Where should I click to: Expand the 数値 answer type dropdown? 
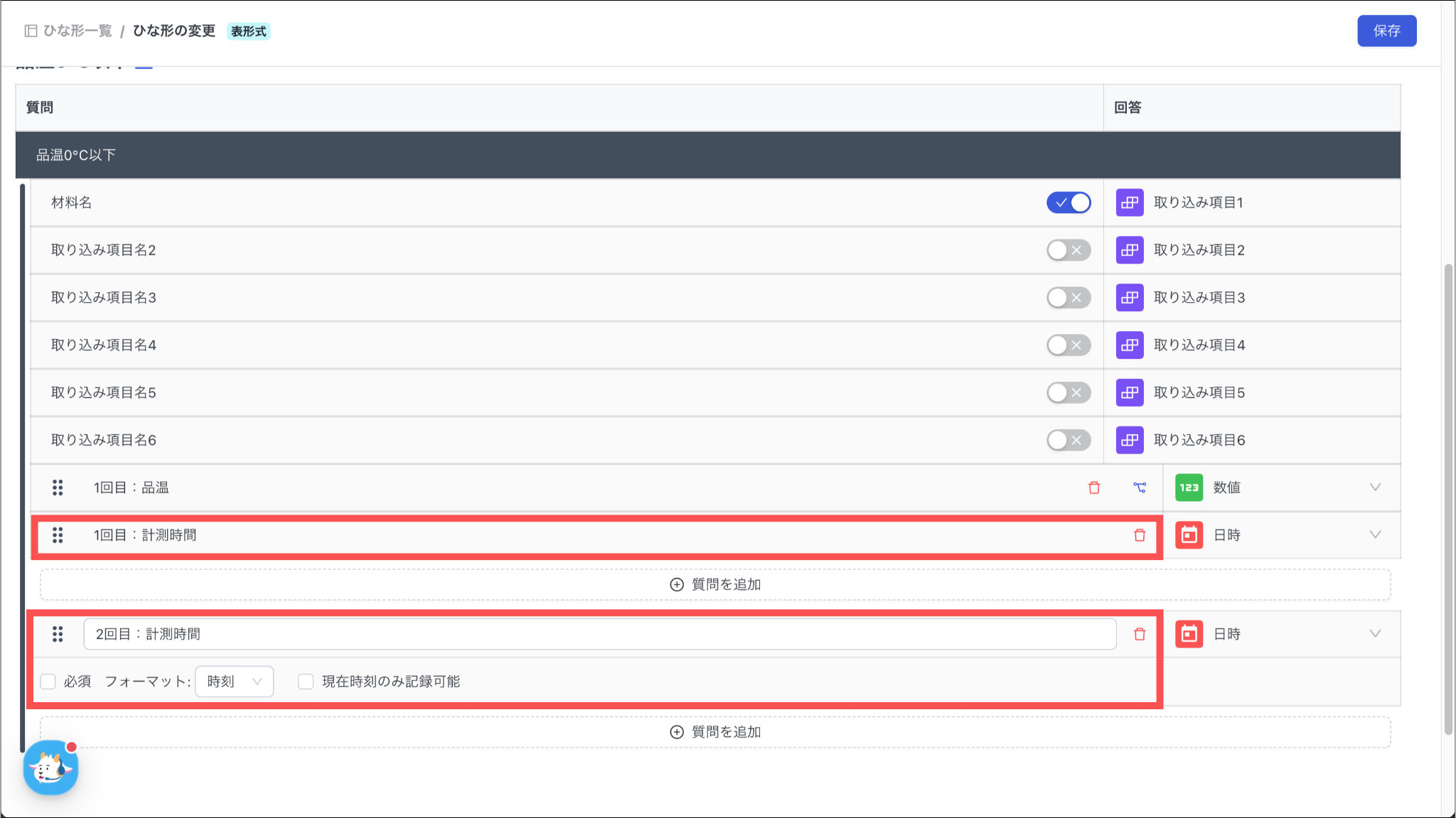point(1375,488)
